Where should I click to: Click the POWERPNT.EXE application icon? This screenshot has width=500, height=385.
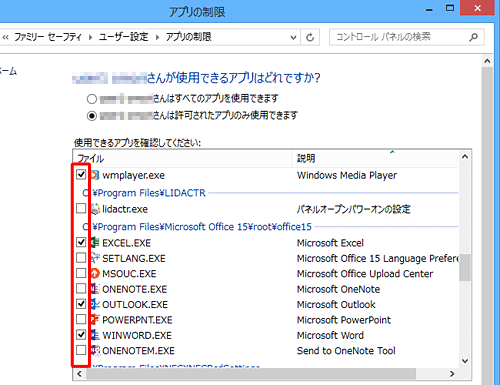[x=95, y=319]
